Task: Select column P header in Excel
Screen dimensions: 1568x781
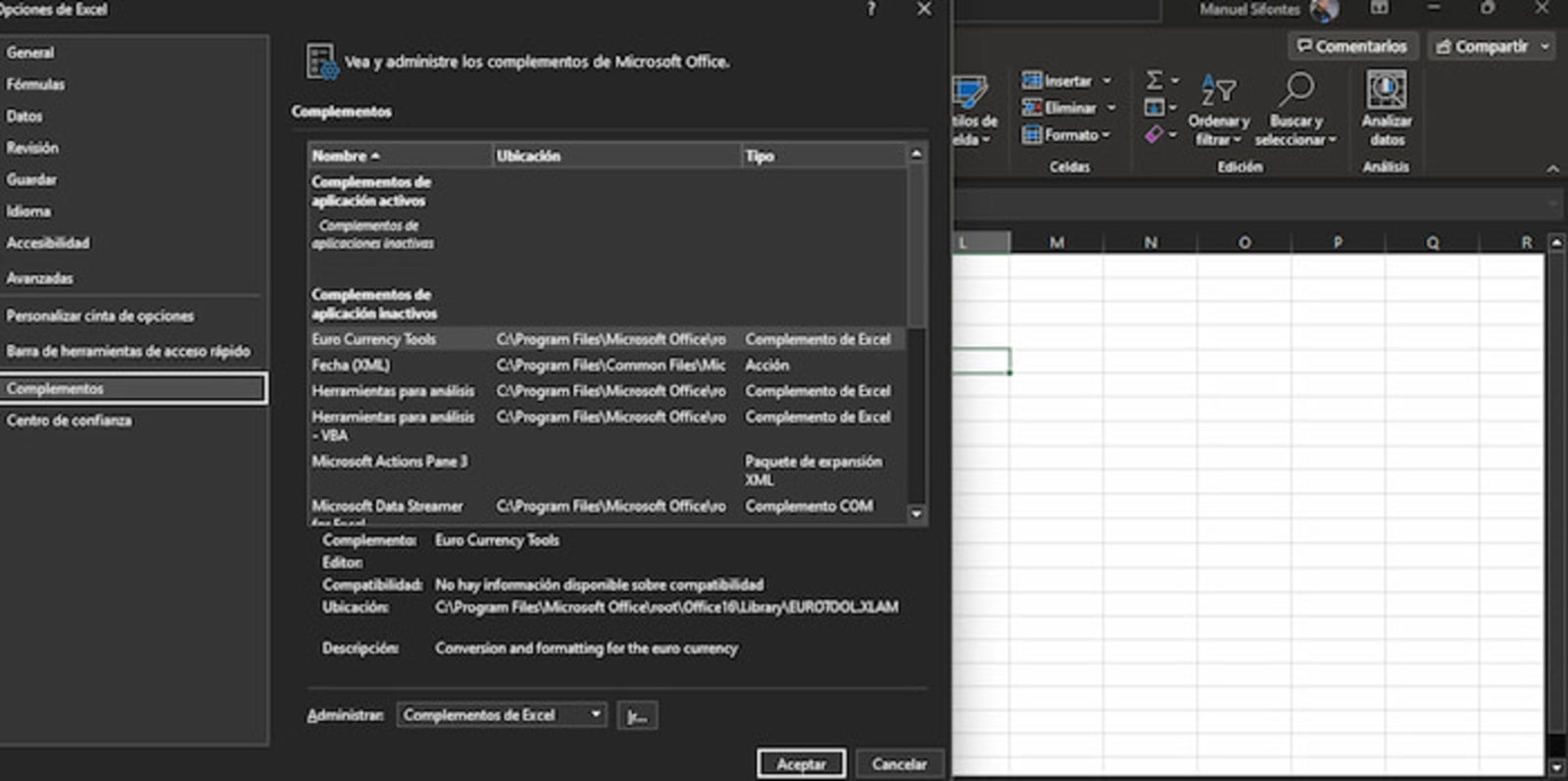Action: 1338,242
